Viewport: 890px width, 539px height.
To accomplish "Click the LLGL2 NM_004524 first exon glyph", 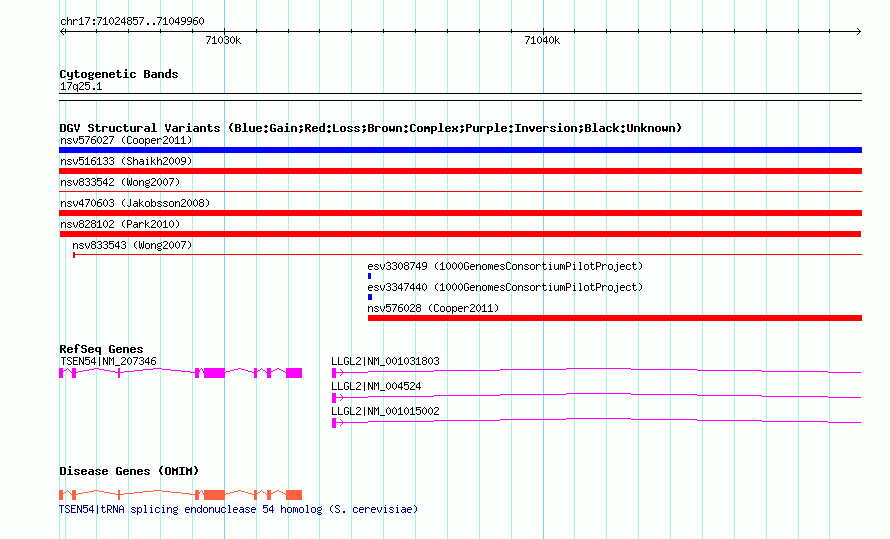I will 334,398.
